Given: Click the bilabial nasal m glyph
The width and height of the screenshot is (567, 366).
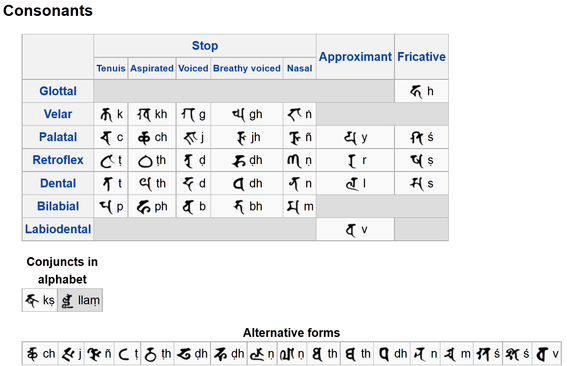Looking at the screenshot, I should coord(293,207).
